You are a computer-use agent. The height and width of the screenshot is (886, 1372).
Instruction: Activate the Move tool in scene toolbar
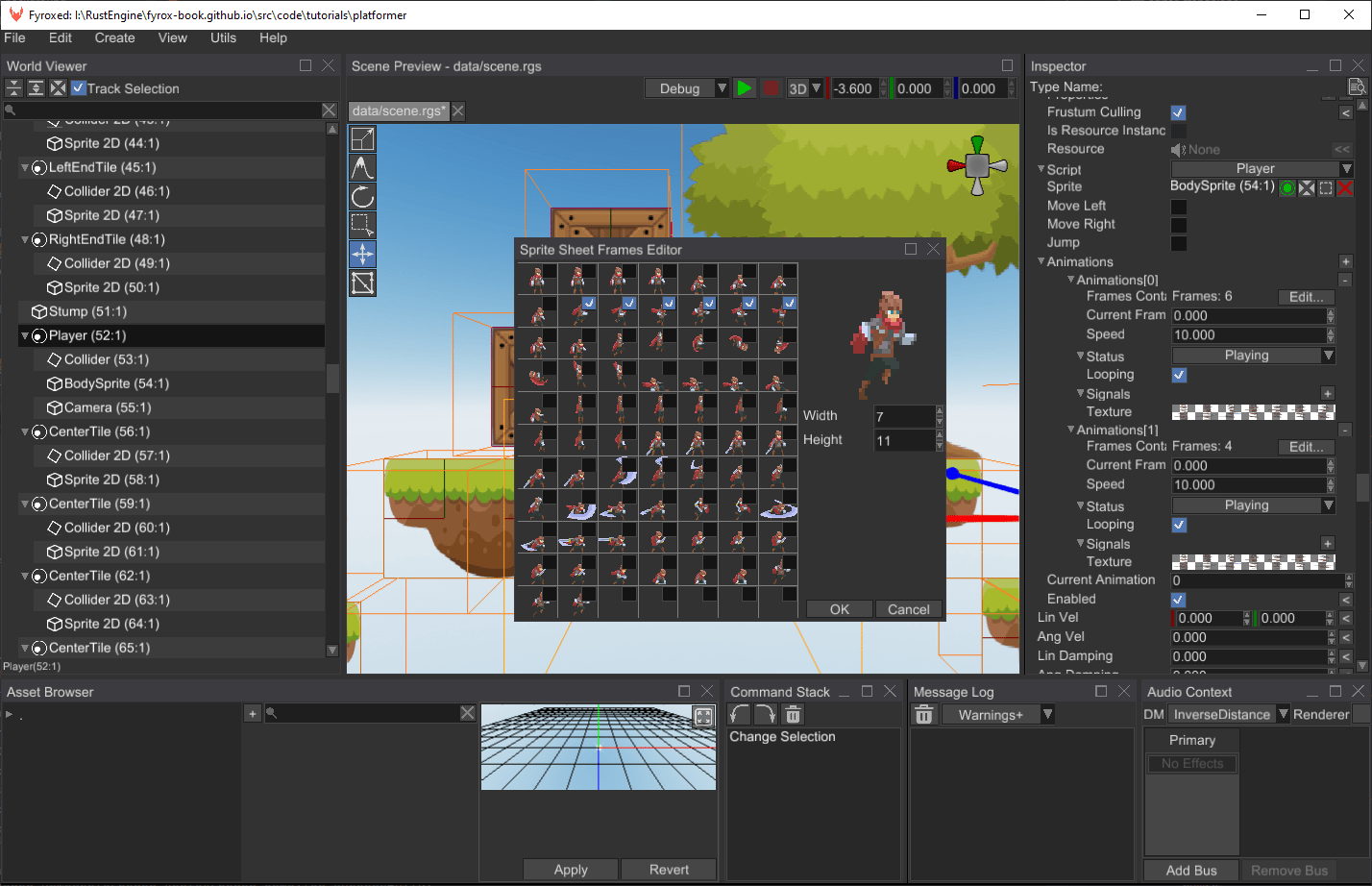[x=362, y=254]
